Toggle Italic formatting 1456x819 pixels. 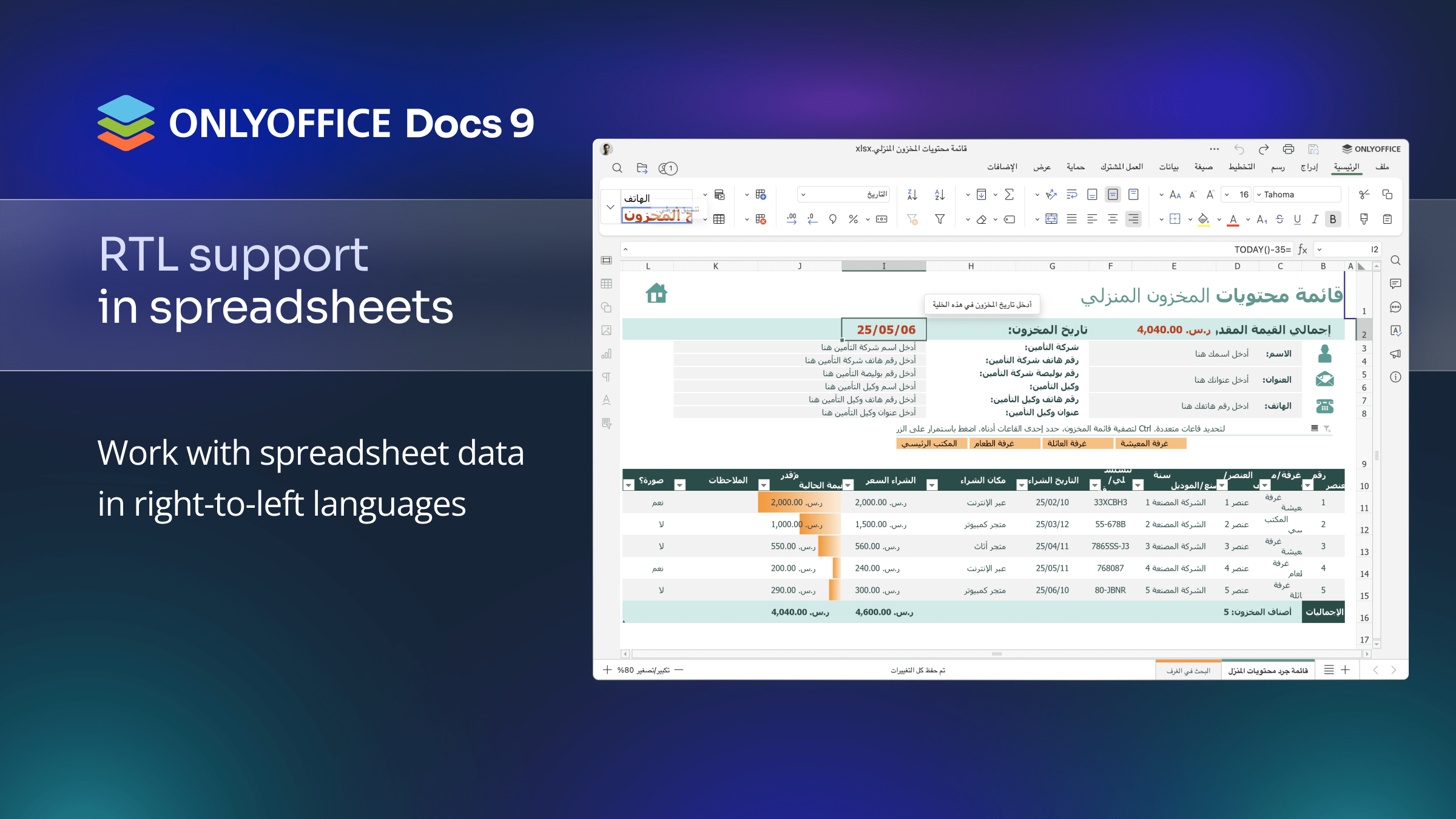click(1315, 219)
